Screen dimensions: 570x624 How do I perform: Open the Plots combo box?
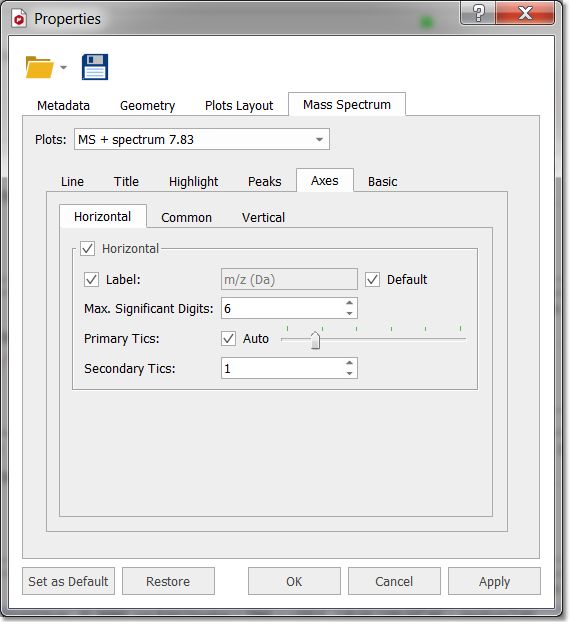click(x=201, y=139)
